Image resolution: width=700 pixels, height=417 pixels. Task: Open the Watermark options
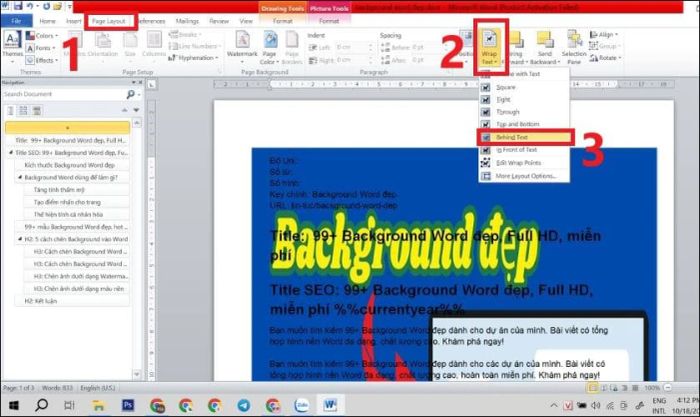[242, 45]
